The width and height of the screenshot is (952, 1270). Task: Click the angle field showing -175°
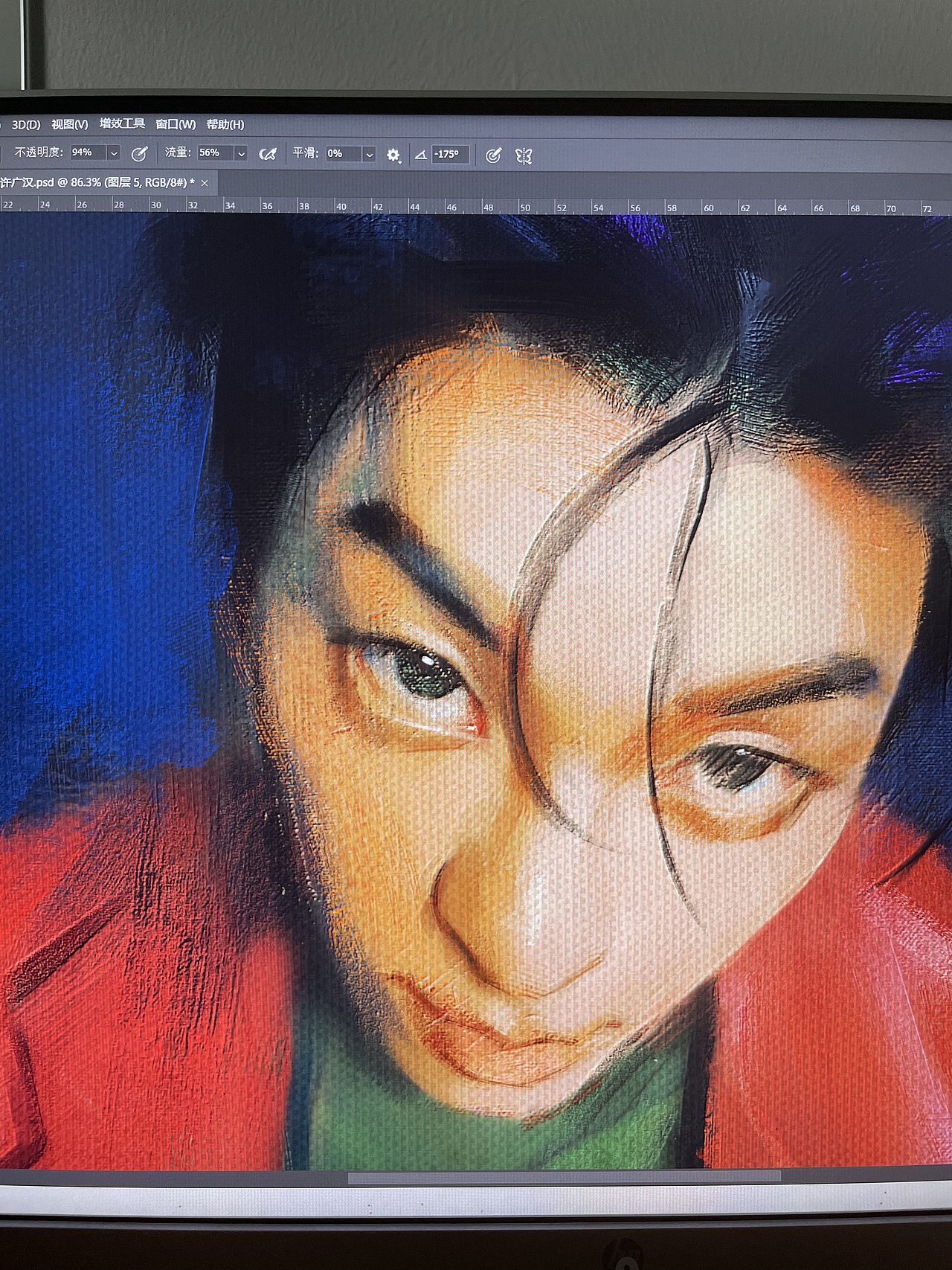point(450,154)
